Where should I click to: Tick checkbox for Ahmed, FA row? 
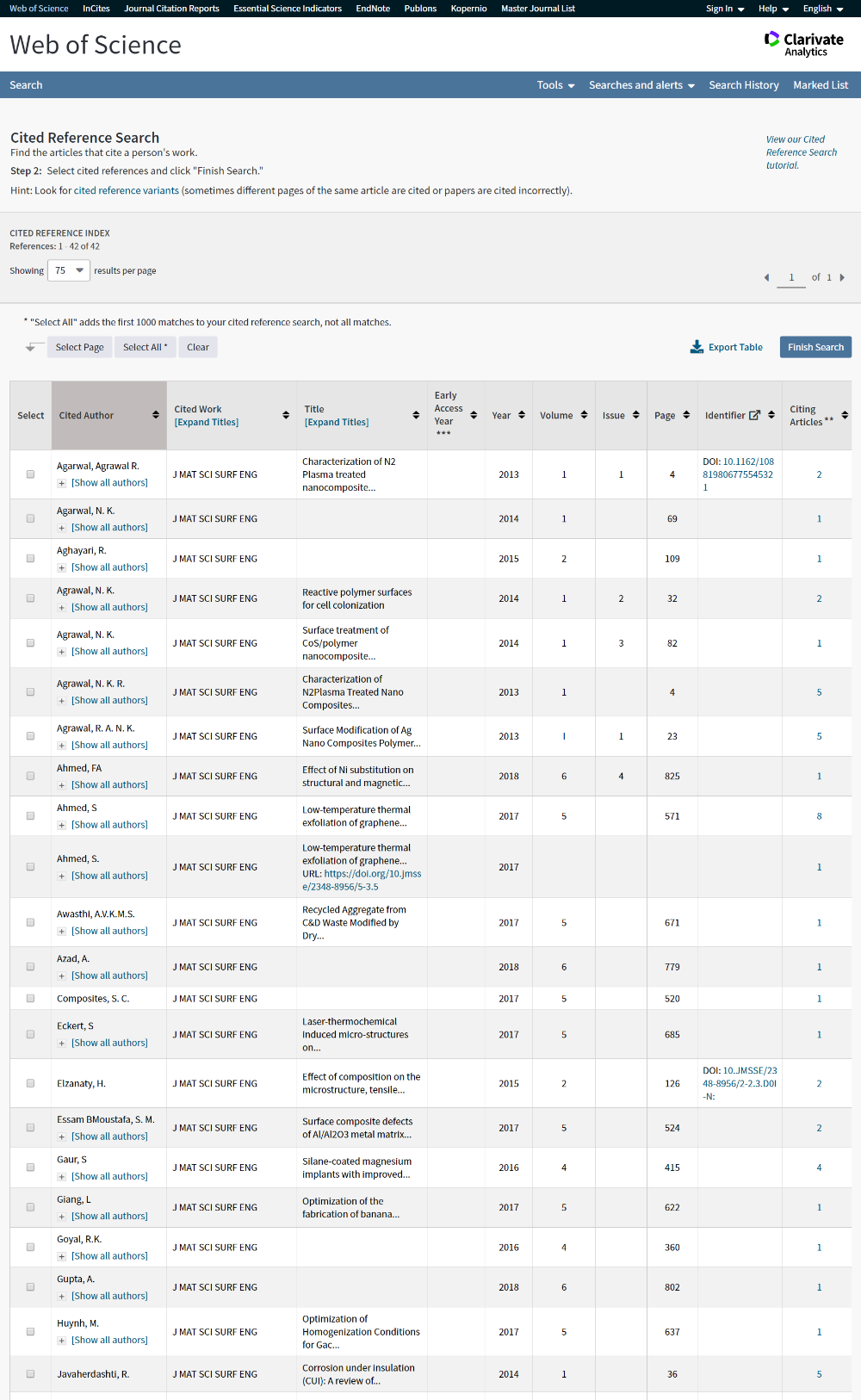pos(30,777)
